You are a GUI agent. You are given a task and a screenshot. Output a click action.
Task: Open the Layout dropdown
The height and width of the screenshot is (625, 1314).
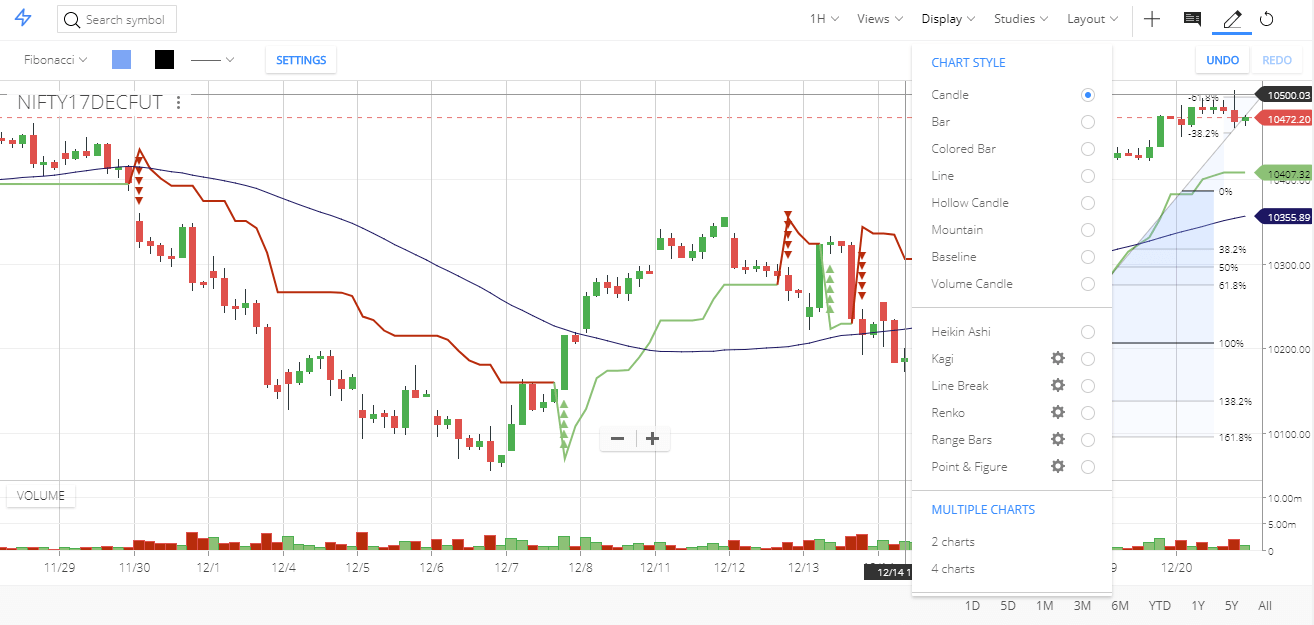(1093, 19)
